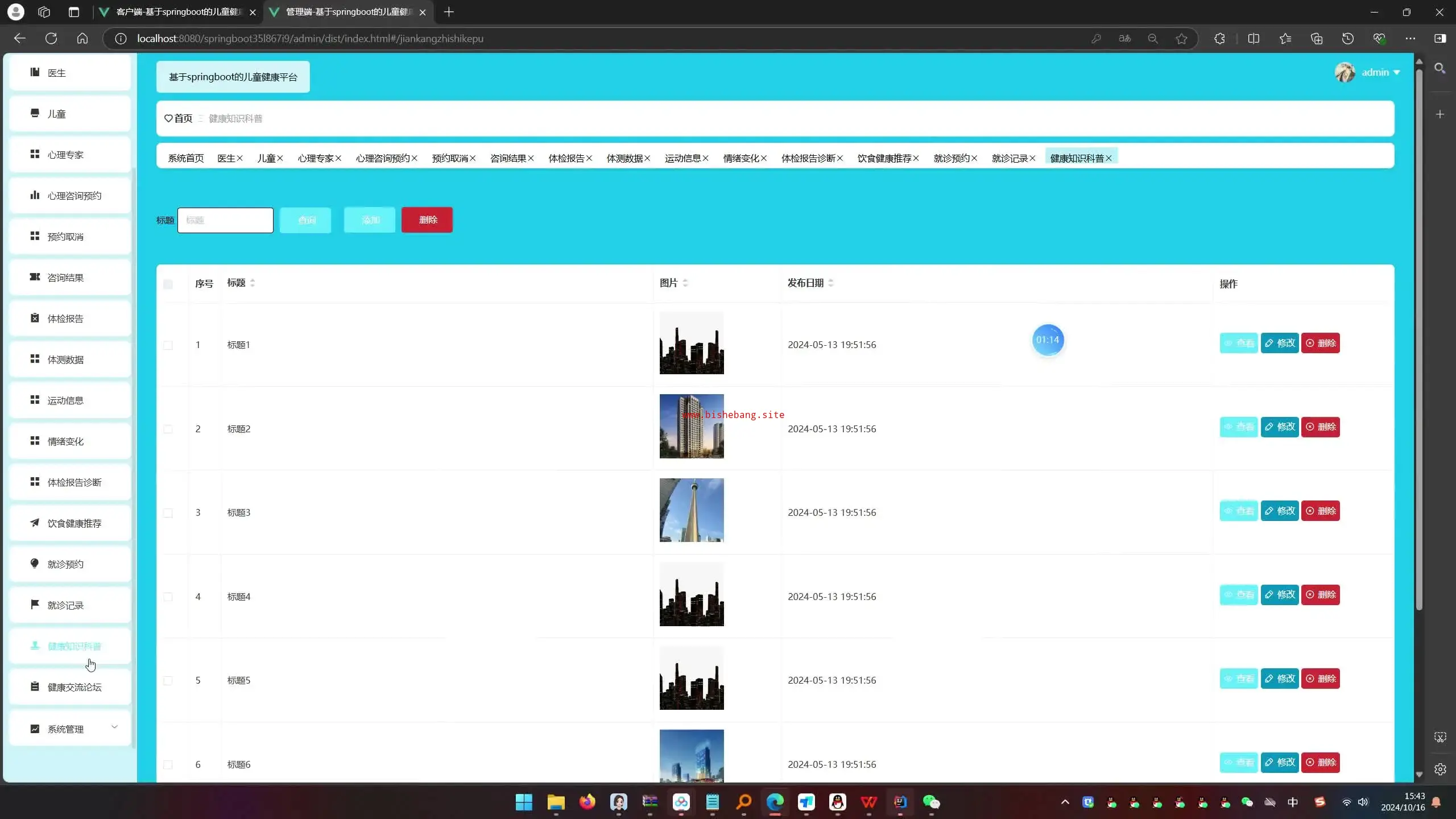Click the 修改 pencil button for 标题3

point(1279,511)
